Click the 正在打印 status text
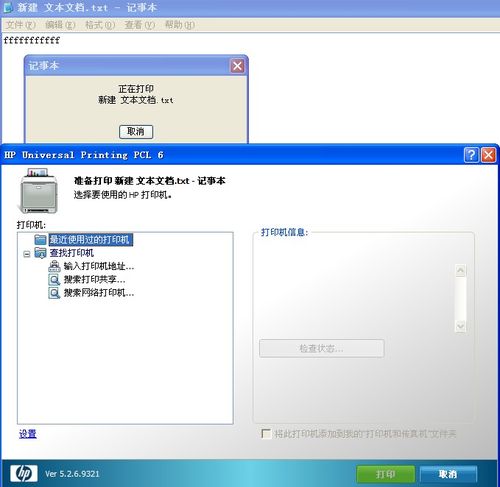Screen dimensions: 500x487 pos(136,89)
